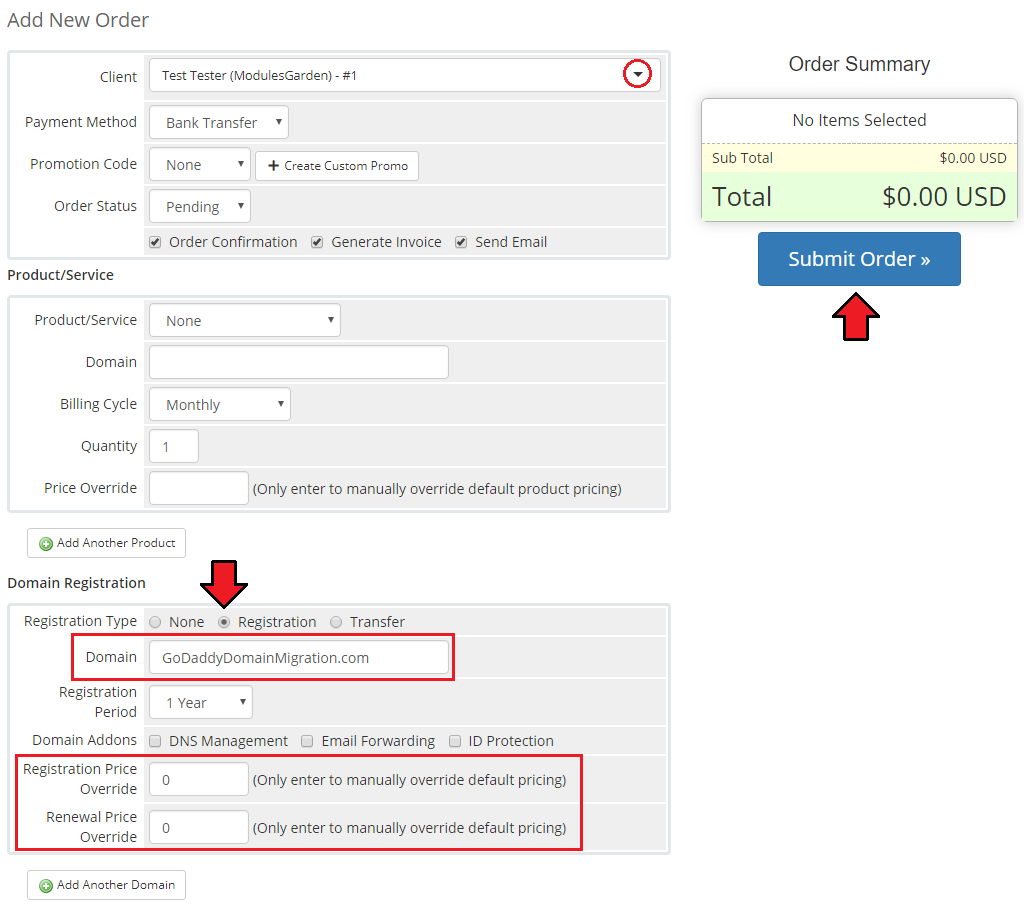Screen dimensions: 1024x914
Task: Click Registration Price Override field
Action: coord(199,780)
